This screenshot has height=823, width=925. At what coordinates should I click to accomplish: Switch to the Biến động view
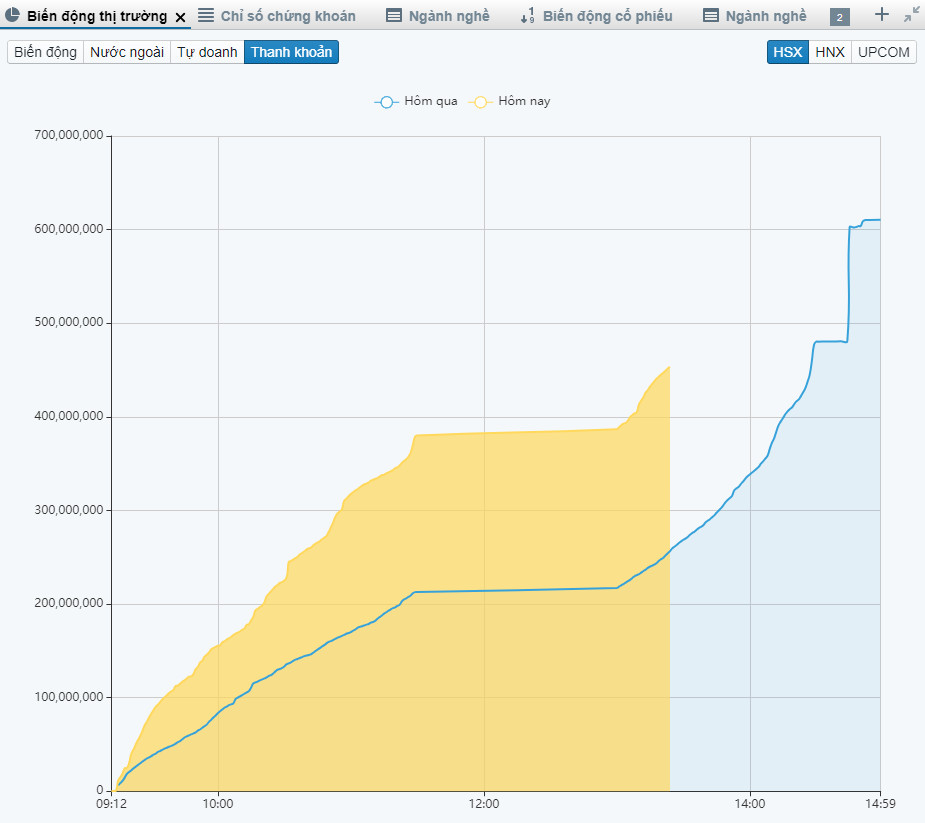45,52
